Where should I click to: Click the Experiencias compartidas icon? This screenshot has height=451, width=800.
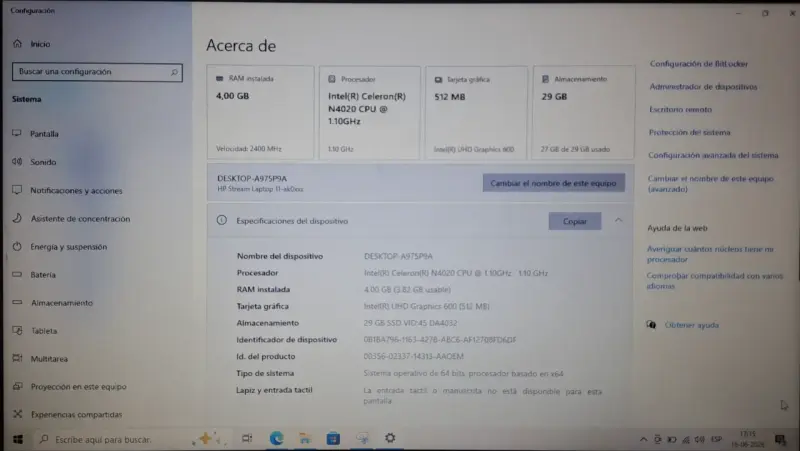17,414
